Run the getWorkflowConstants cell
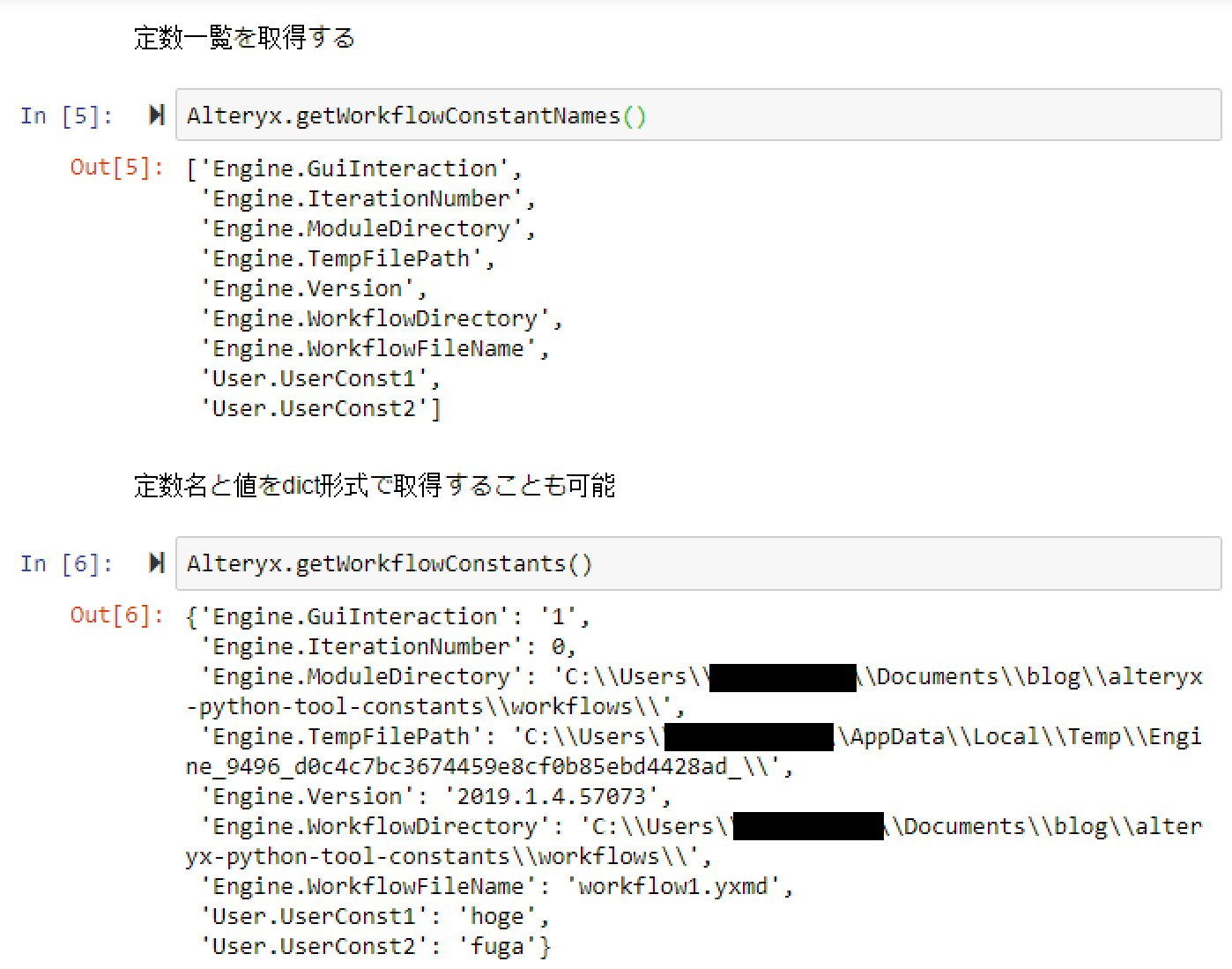The height and width of the screenshot is (969, 1232). (x=157, y=563)
